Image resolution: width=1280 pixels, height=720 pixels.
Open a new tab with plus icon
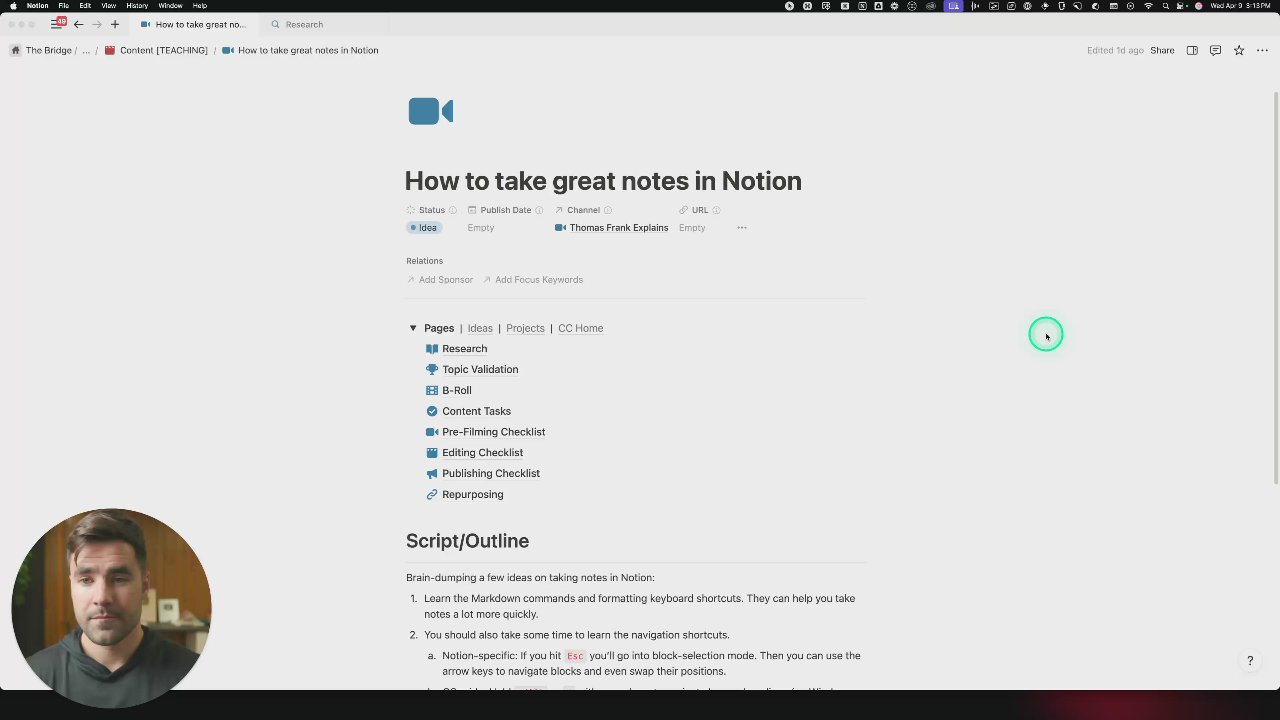click(115, 24)
